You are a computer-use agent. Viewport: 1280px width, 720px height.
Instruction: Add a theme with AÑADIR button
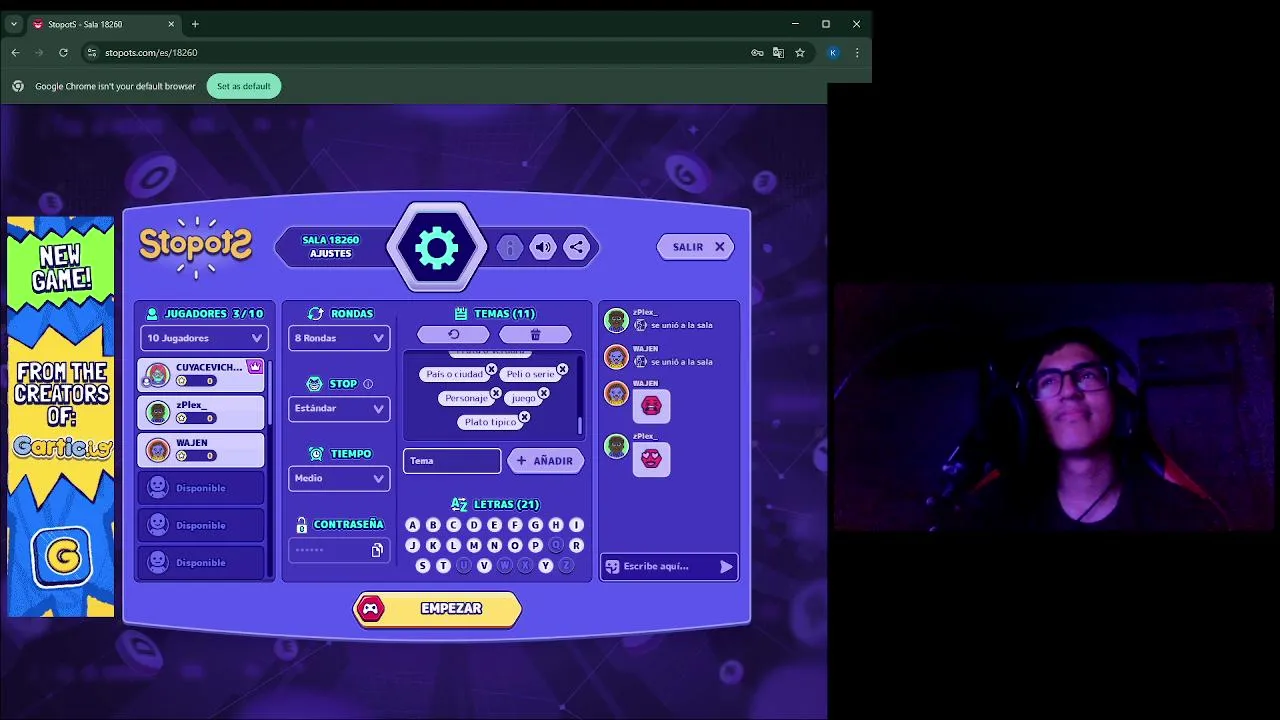coord(545,461)
